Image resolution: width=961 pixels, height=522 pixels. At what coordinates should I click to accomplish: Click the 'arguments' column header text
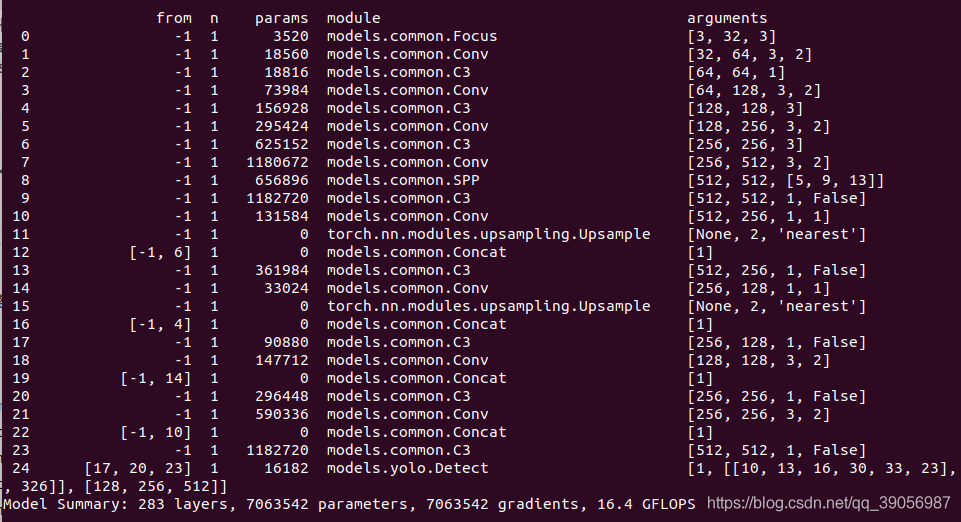[727, 18]
